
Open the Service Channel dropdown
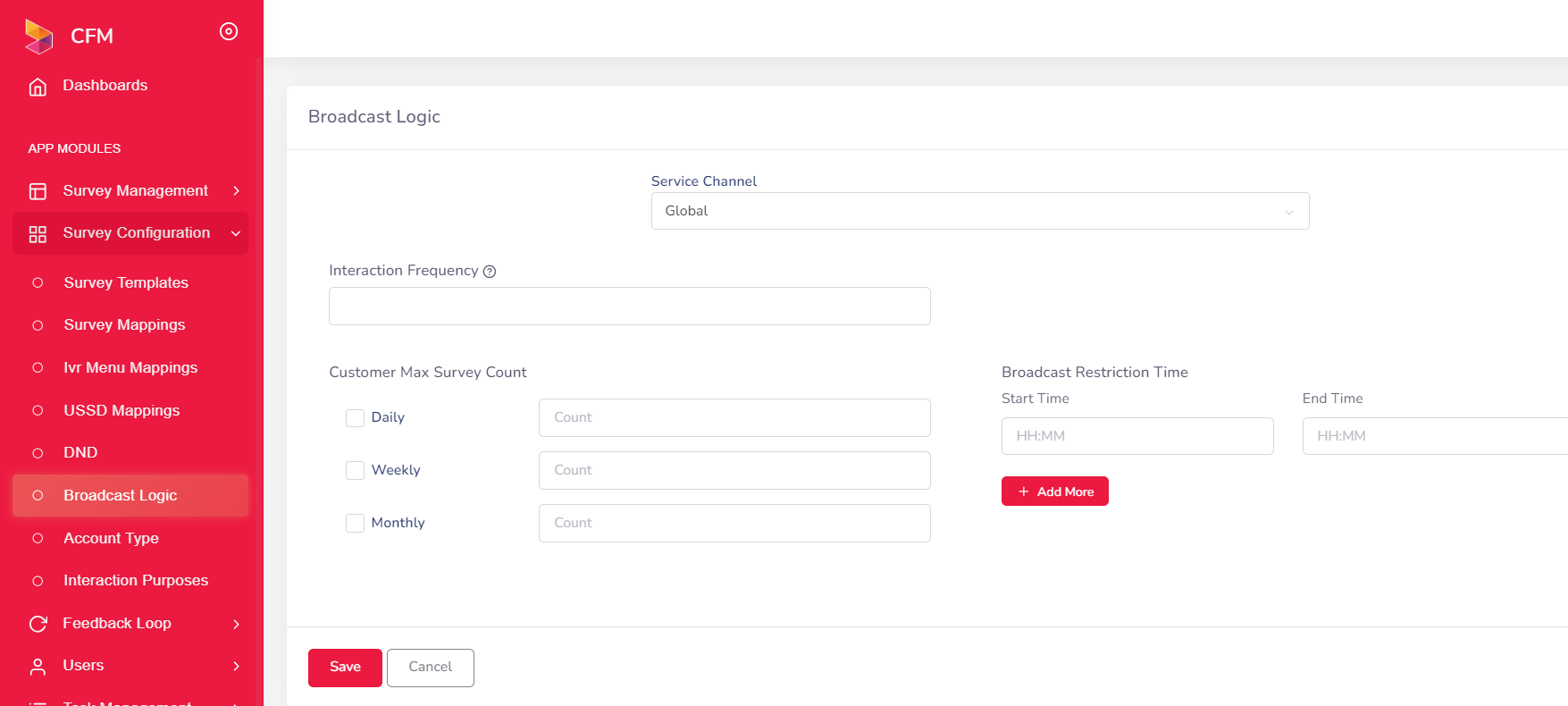click(979, 211)
